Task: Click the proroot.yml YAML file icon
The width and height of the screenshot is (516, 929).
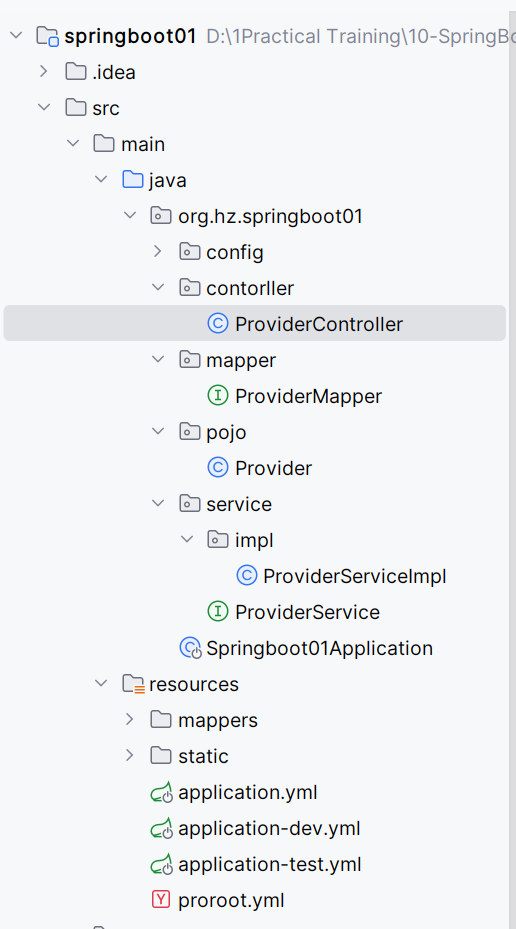Action: point(161,900)
